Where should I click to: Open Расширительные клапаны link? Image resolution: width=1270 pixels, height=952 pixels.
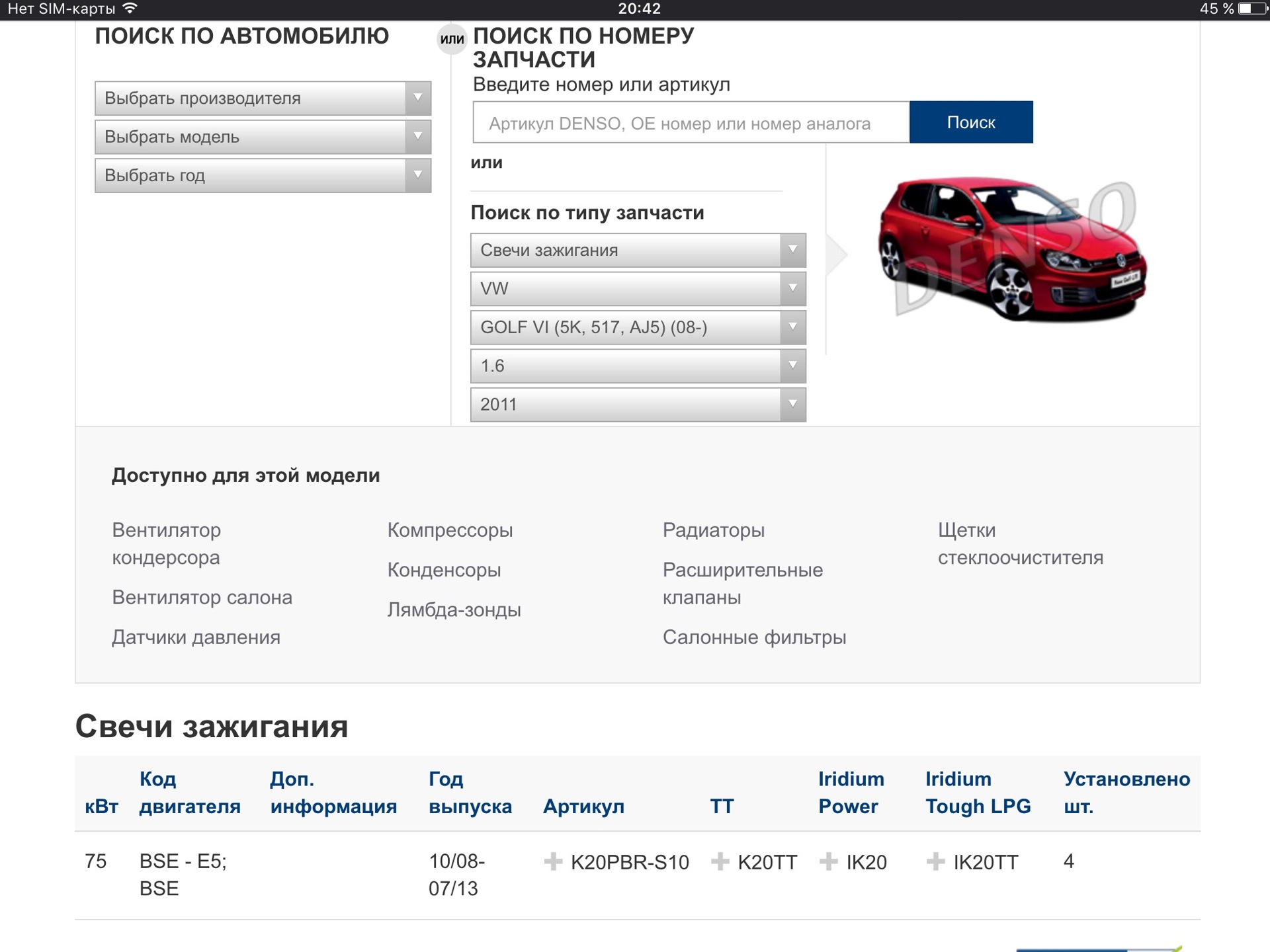(x=743, y=584)
